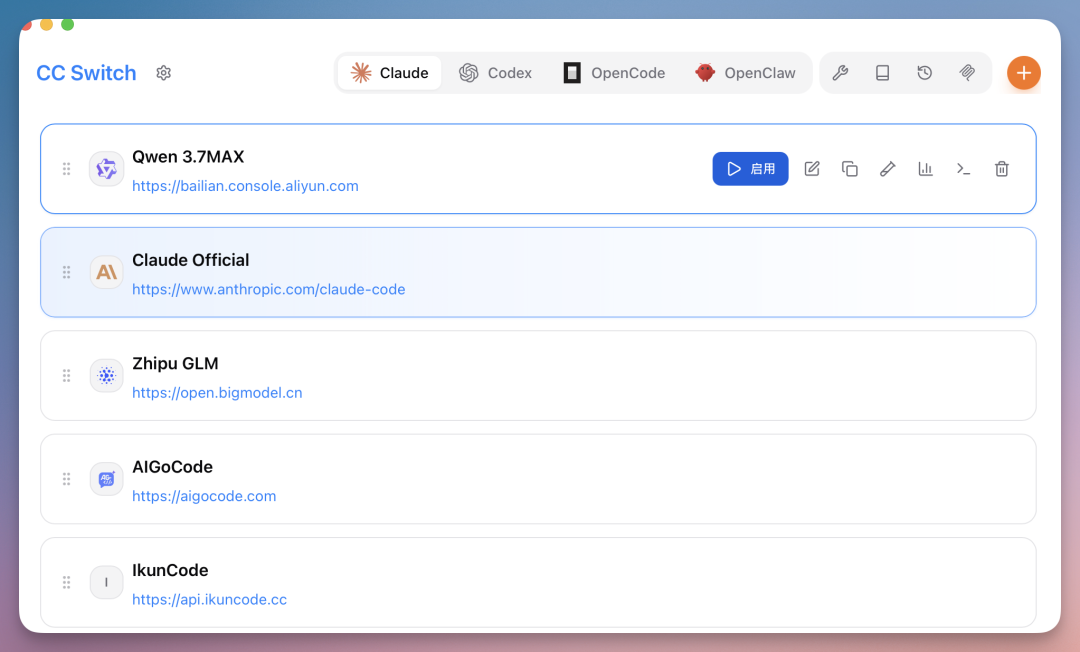Duplicate the Qwen 3.7MAX provider
This screenshot has width=1080, height=652.
(850, 169)
